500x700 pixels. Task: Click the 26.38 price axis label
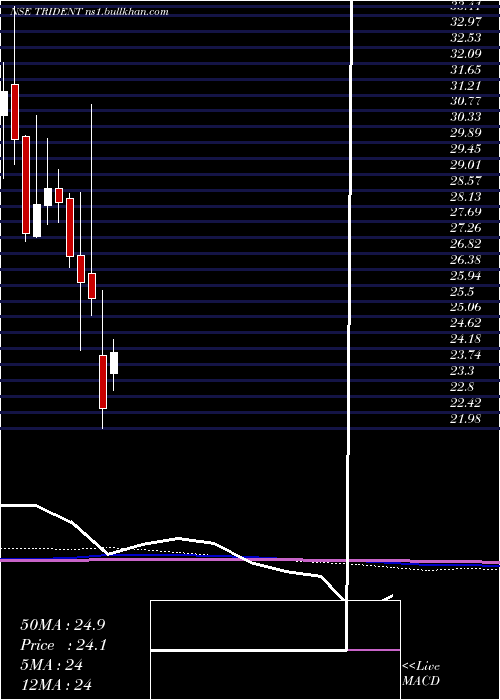[x=465, y=260]
